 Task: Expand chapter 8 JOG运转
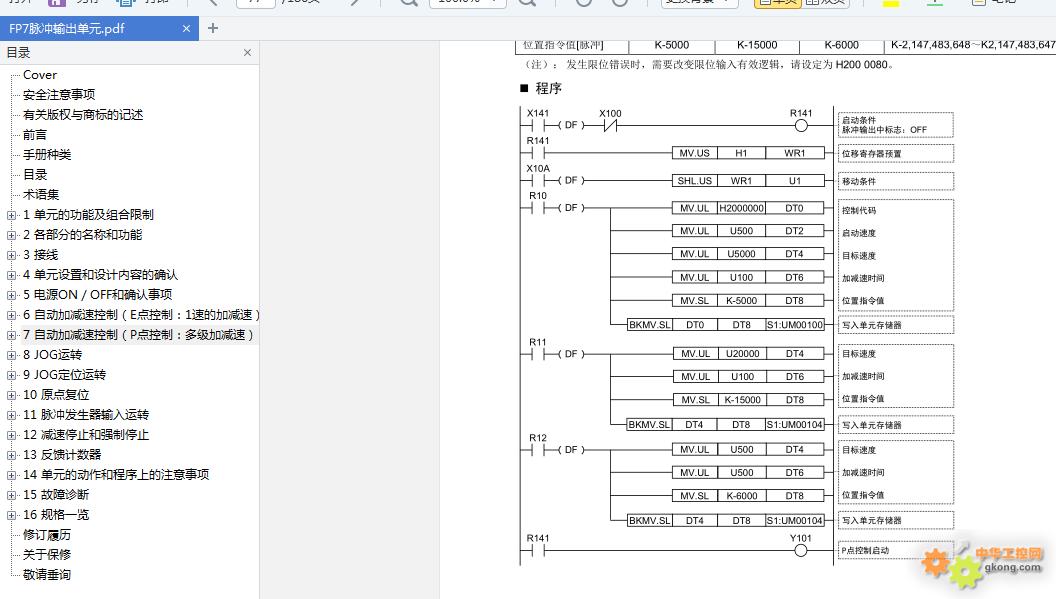pyautogui.click(x=11, y=355)
